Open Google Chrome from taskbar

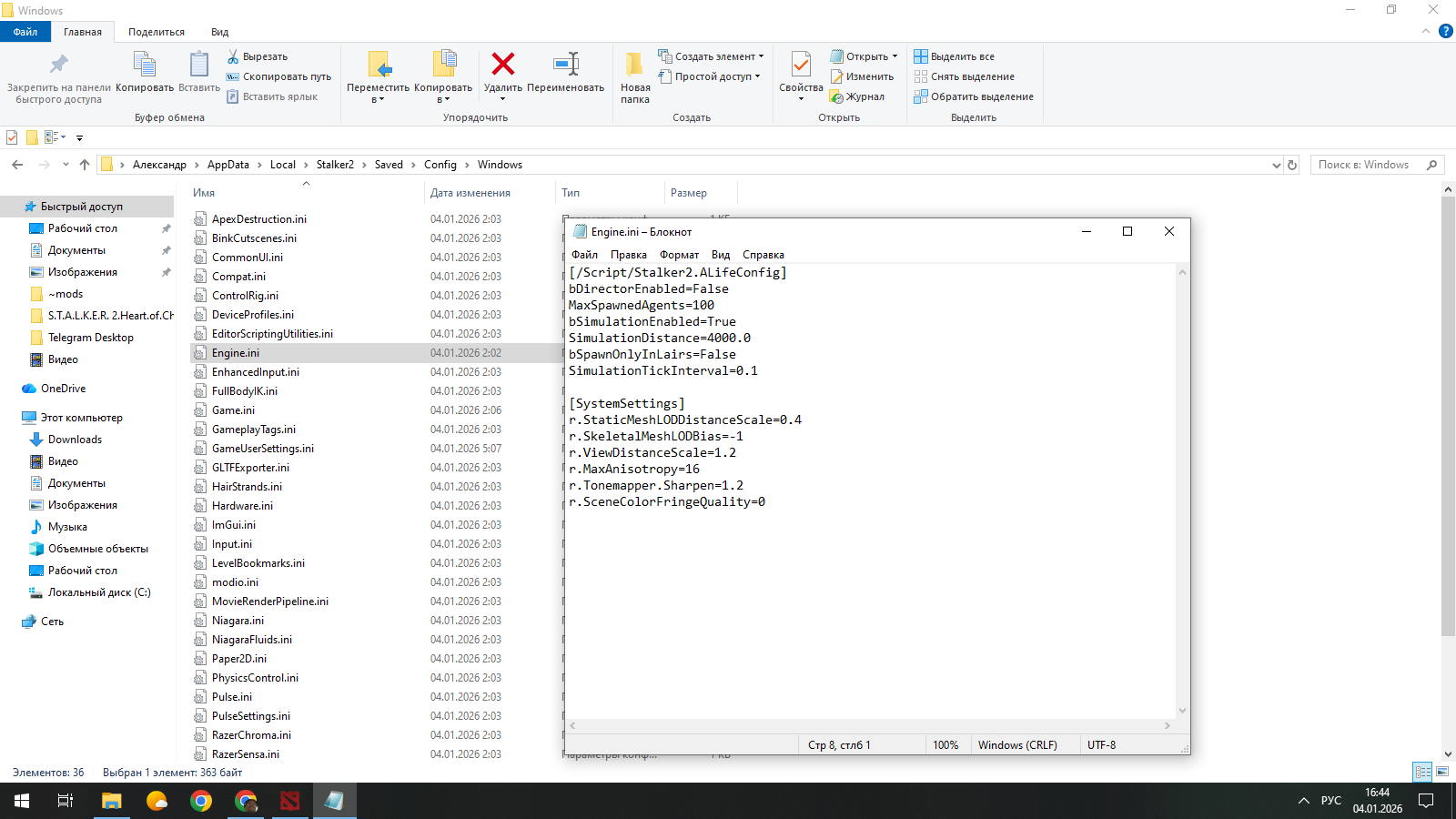201,801
